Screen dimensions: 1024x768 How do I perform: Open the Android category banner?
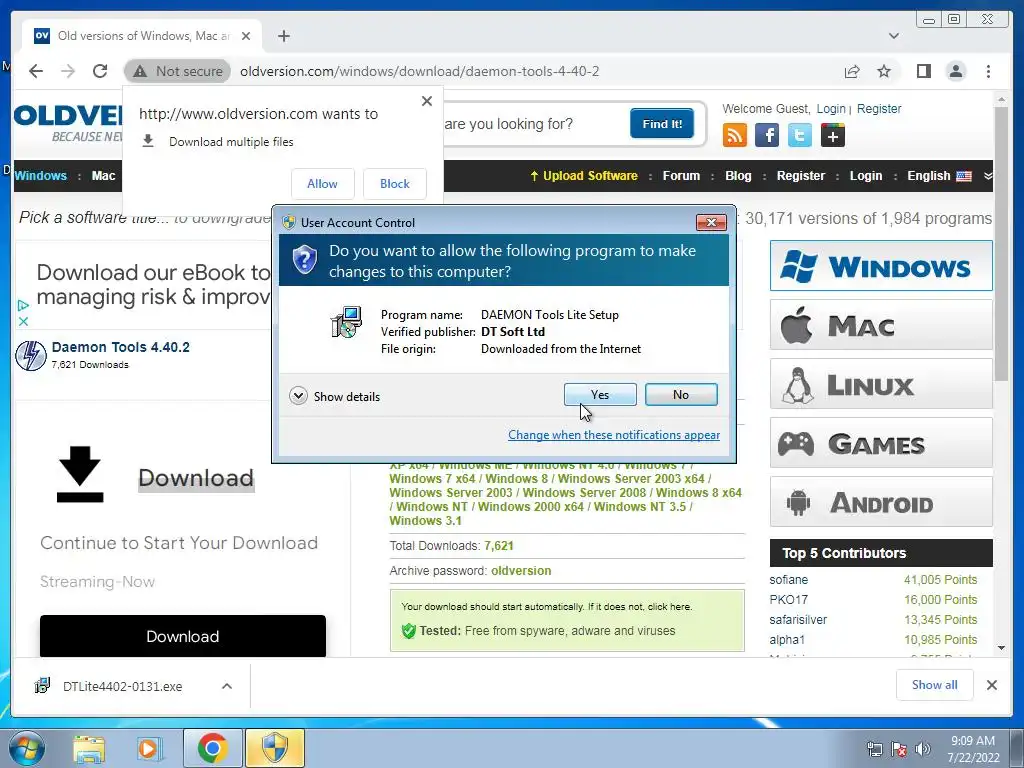[881, 502]
